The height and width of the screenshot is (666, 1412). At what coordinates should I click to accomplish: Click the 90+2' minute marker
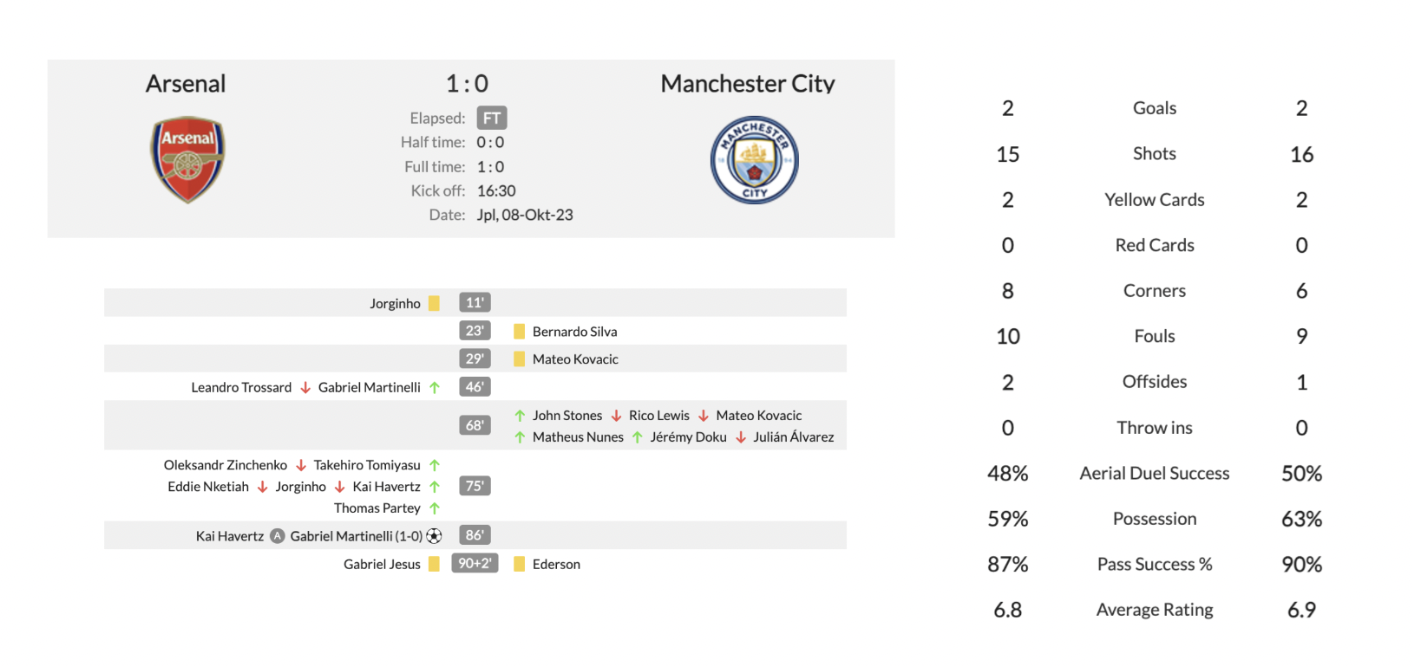point(475,564)
